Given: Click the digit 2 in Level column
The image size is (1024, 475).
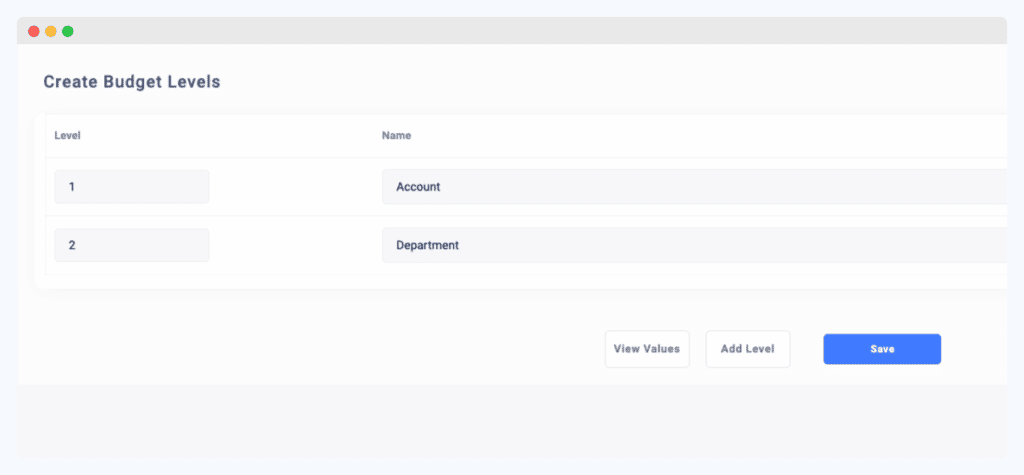Looking at the screenshot, I should (72, 245).
